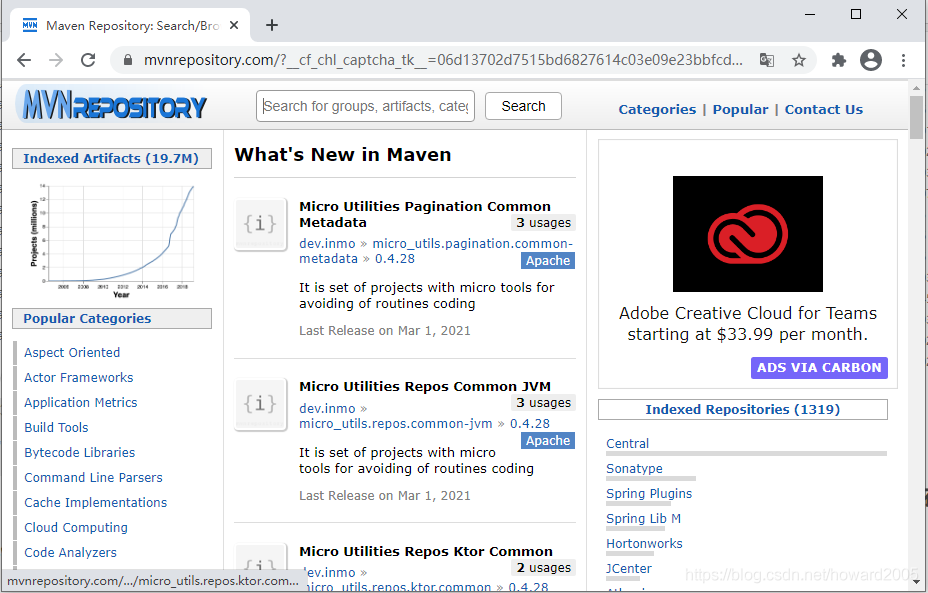Screen dimensions: 928x593
Task: Open the JCenter repository link
Action: tap(629, 569)
